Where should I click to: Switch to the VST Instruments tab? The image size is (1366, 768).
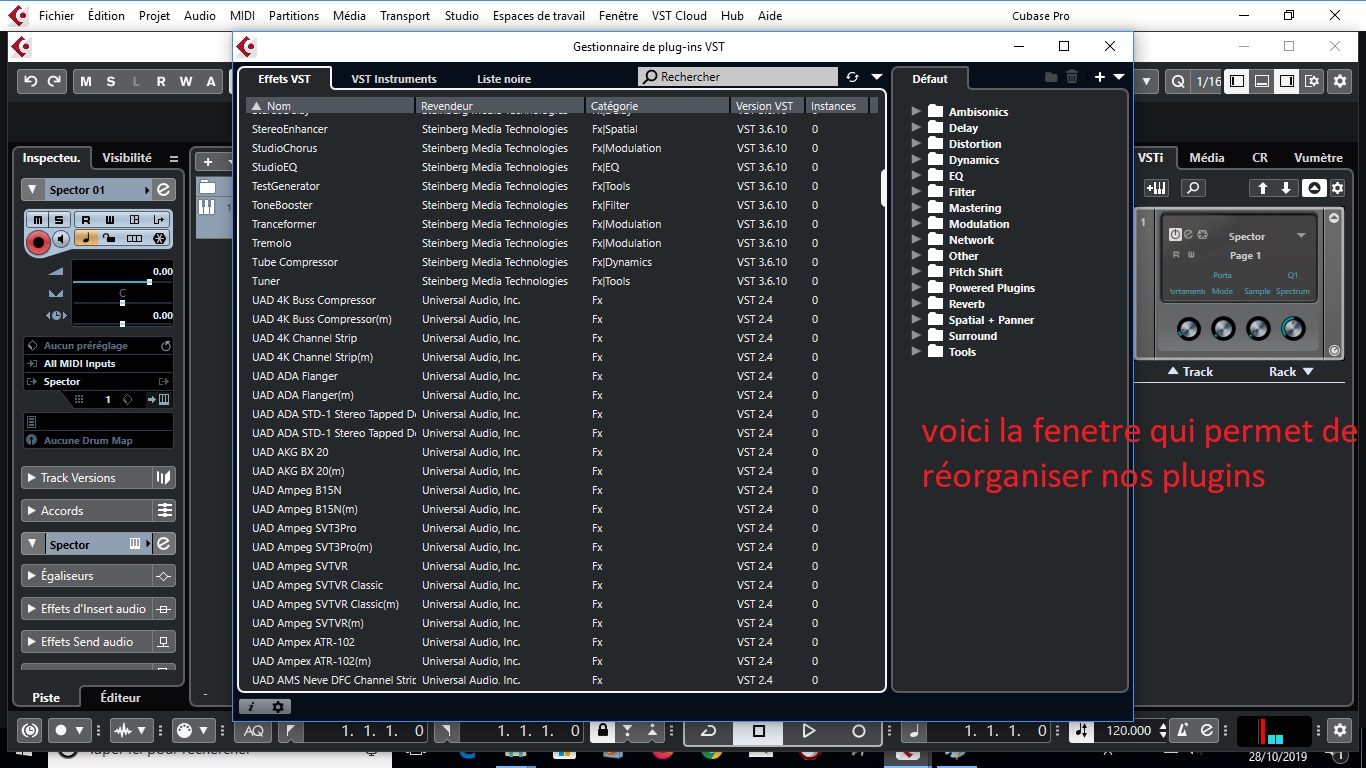point(394,79)
